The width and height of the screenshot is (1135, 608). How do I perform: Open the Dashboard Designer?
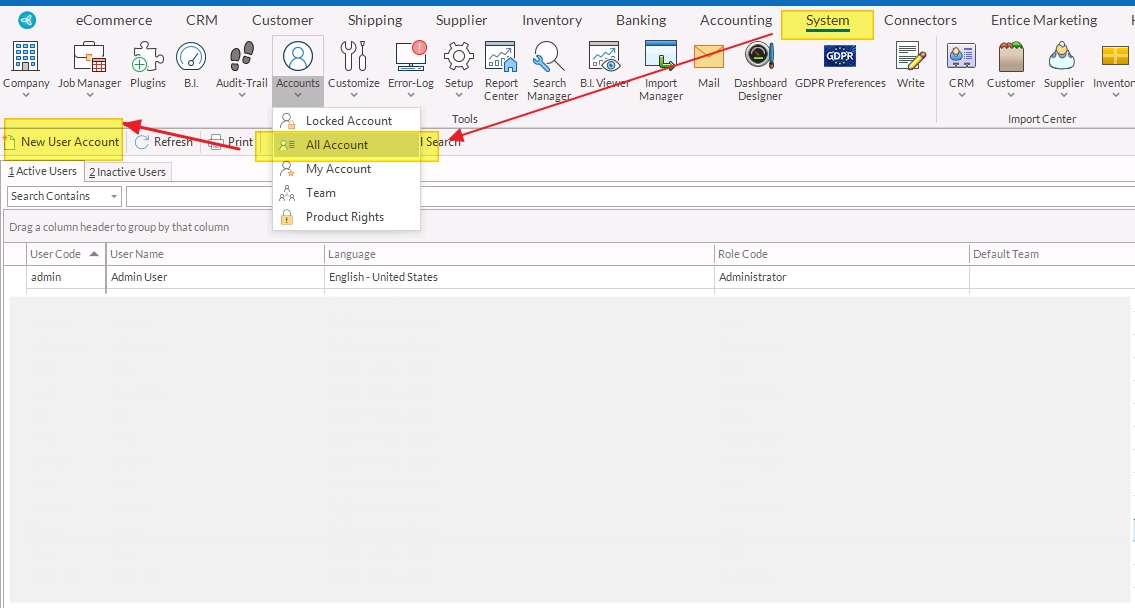tap(760, 60)
